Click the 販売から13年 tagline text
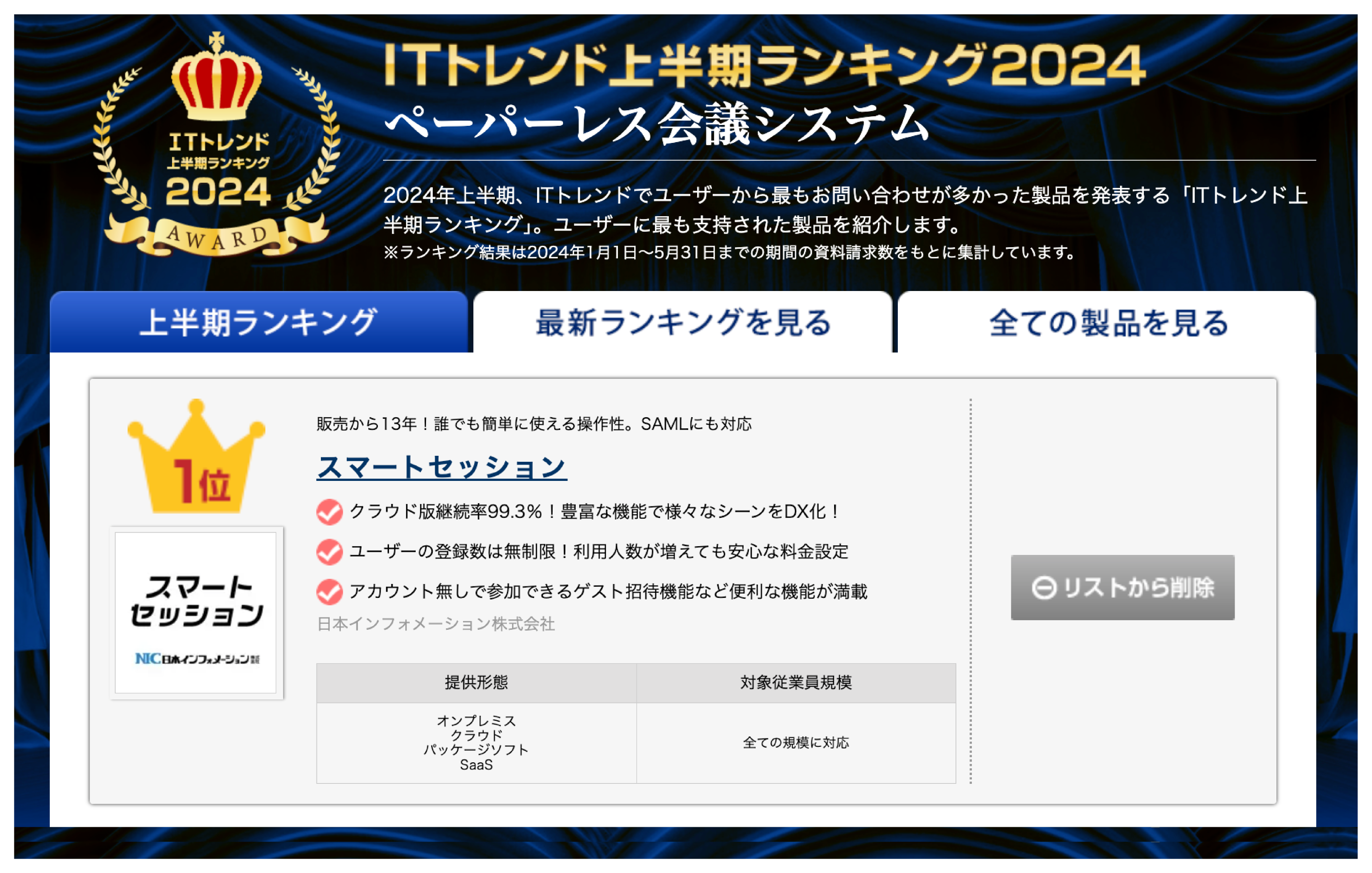Image resolution: width=1372 pixels, height=873 pixels. [x=534, y=424]
